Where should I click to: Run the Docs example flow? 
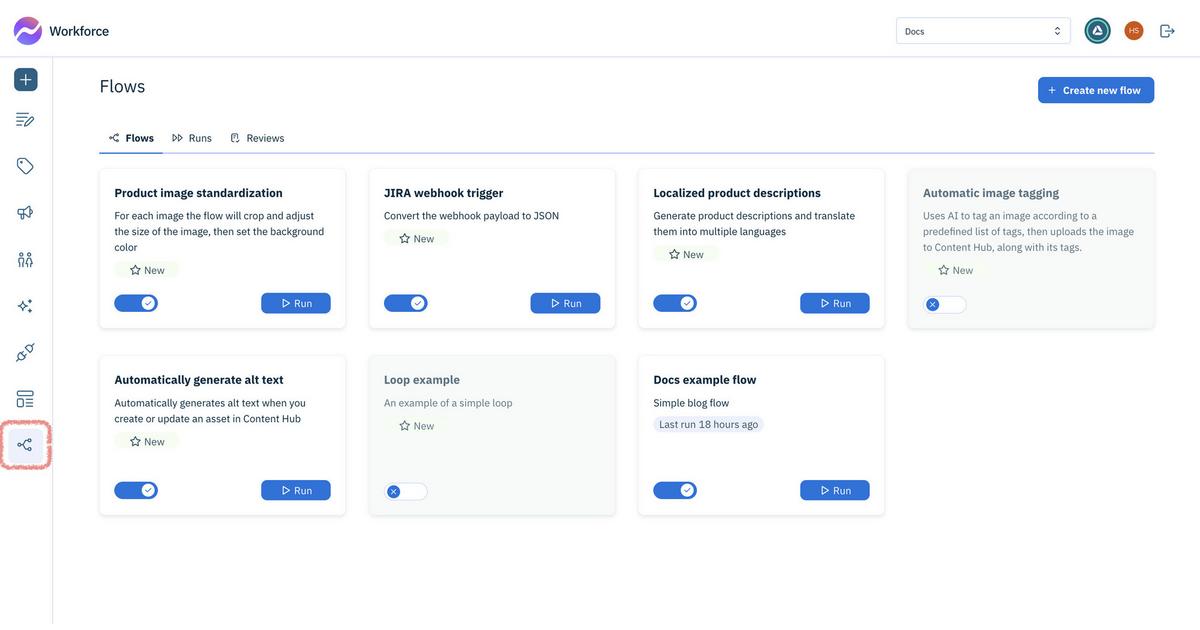pyautogui.click(x=835, y=490)
